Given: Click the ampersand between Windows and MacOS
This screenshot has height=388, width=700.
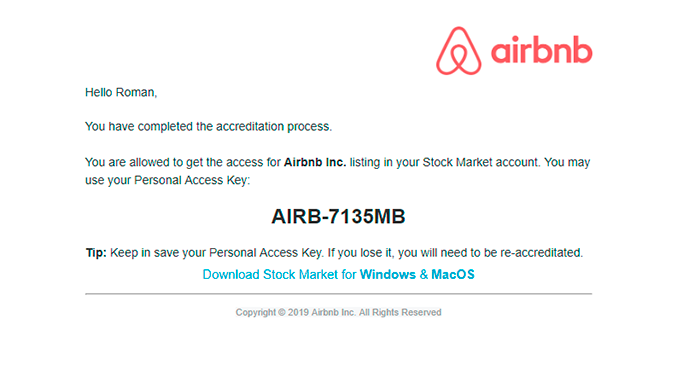Looking at the screenshot, I should pos(424,274).
